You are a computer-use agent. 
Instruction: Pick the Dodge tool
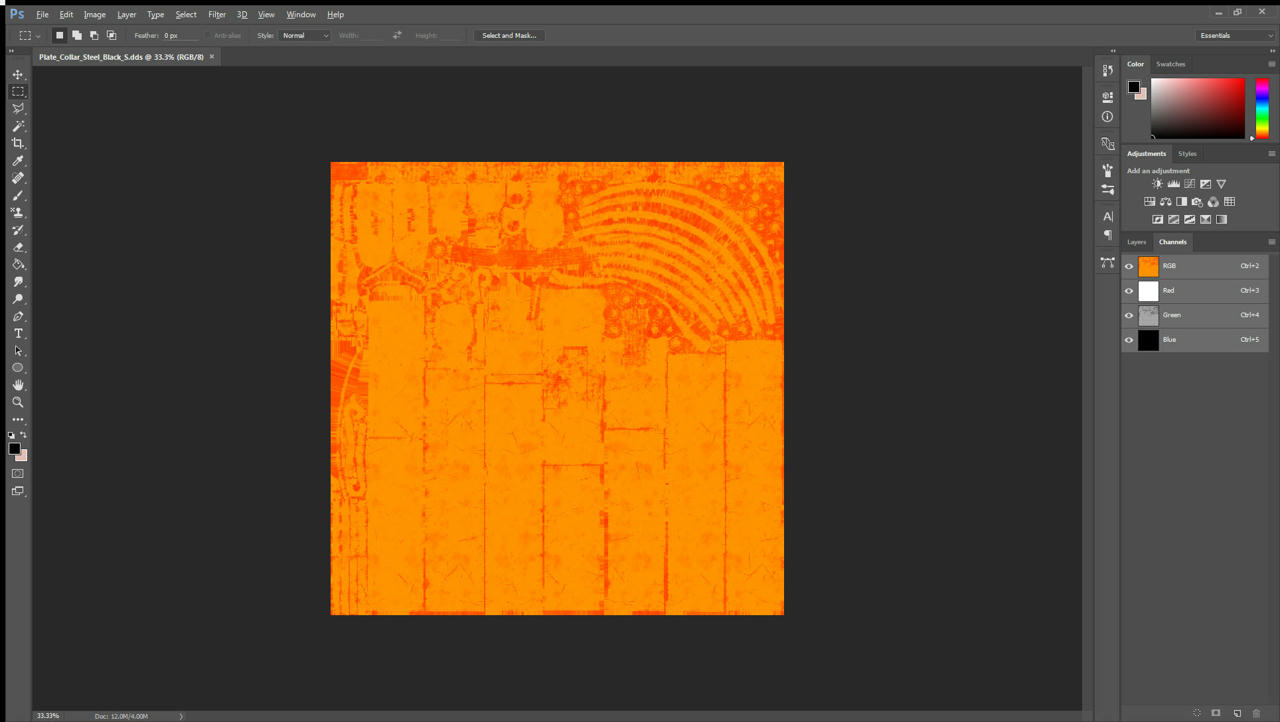coord(18,299)
